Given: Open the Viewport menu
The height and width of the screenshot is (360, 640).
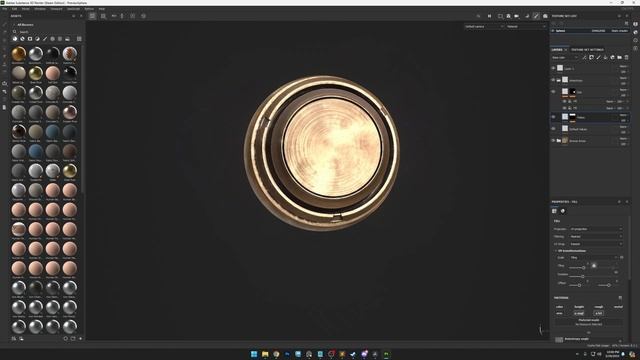Looking at the screenshot, I should [56, 9].
